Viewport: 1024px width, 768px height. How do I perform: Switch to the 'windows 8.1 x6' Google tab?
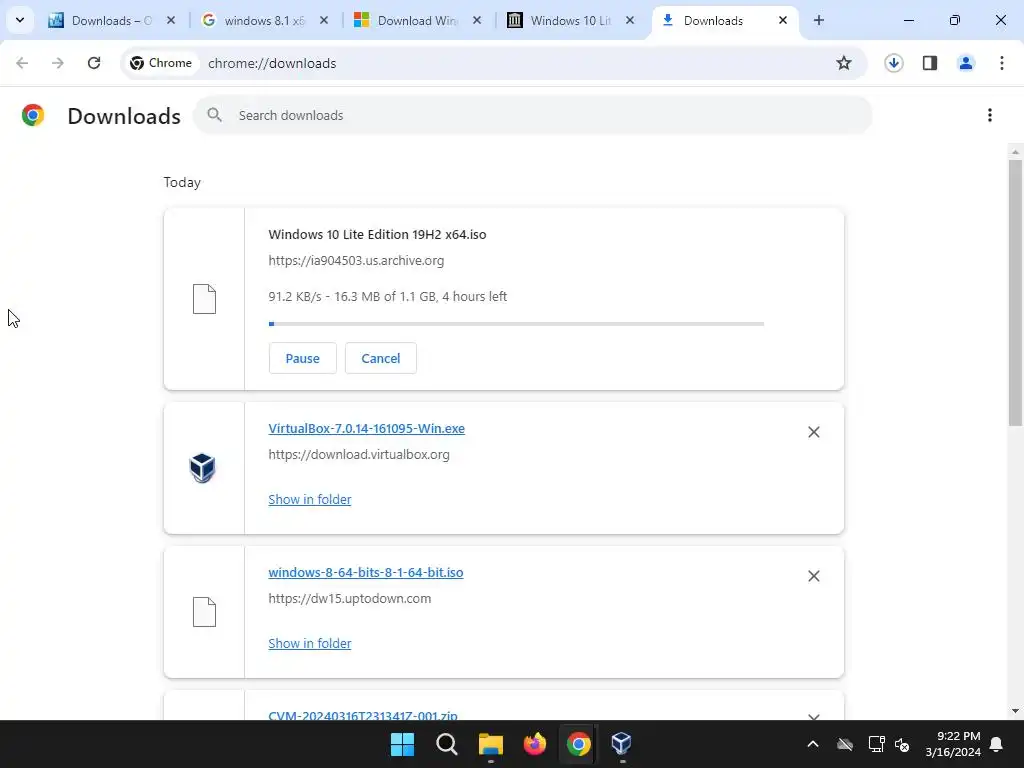coord(264,20)
